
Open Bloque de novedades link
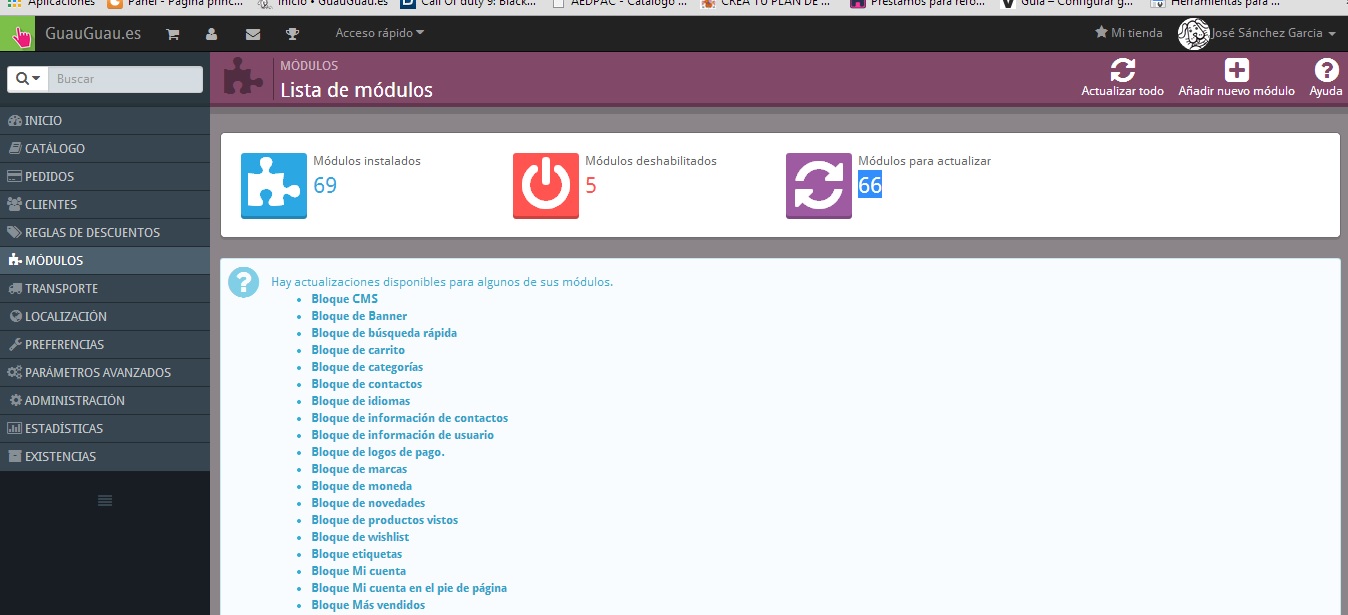pyautogui.click(x=368, y=503)
